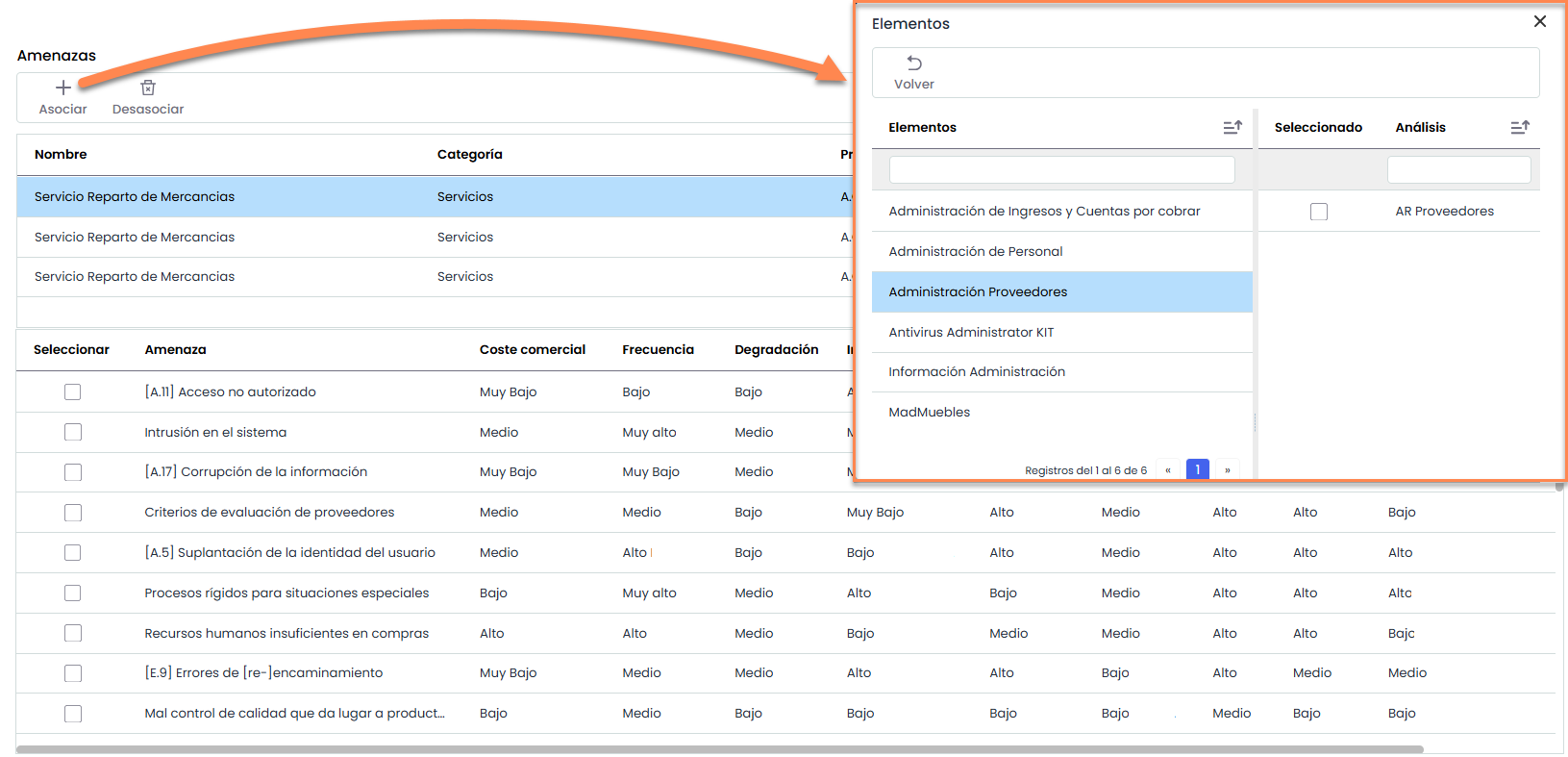Viewport: 1568px width, 757px height.
Task: Click sort icon in Elementos column header
Action: (x=1232, y=127)
